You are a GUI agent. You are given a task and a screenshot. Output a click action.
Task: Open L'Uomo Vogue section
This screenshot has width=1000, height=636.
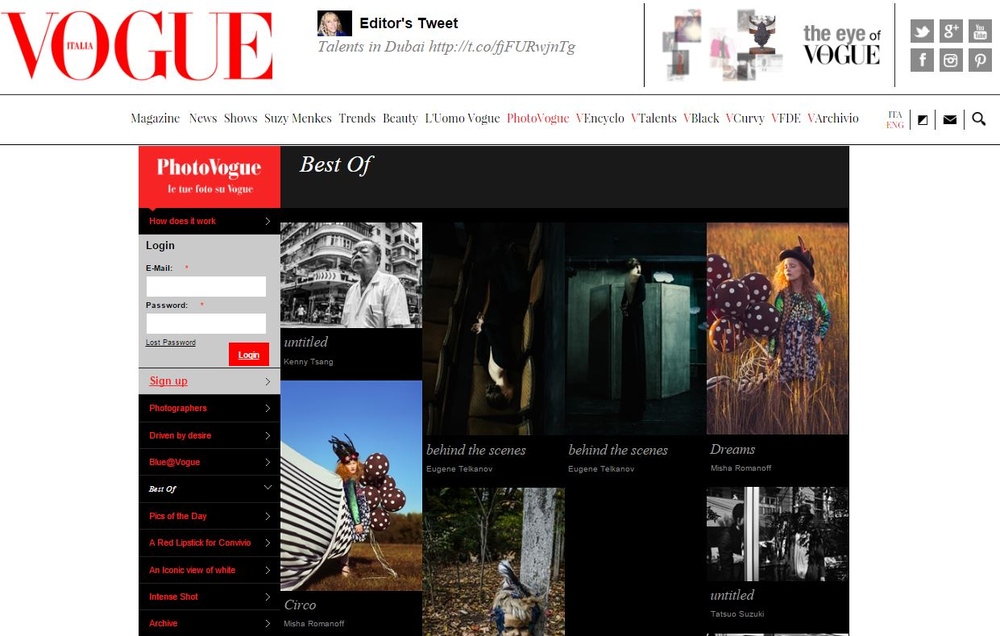click(462, 118)
